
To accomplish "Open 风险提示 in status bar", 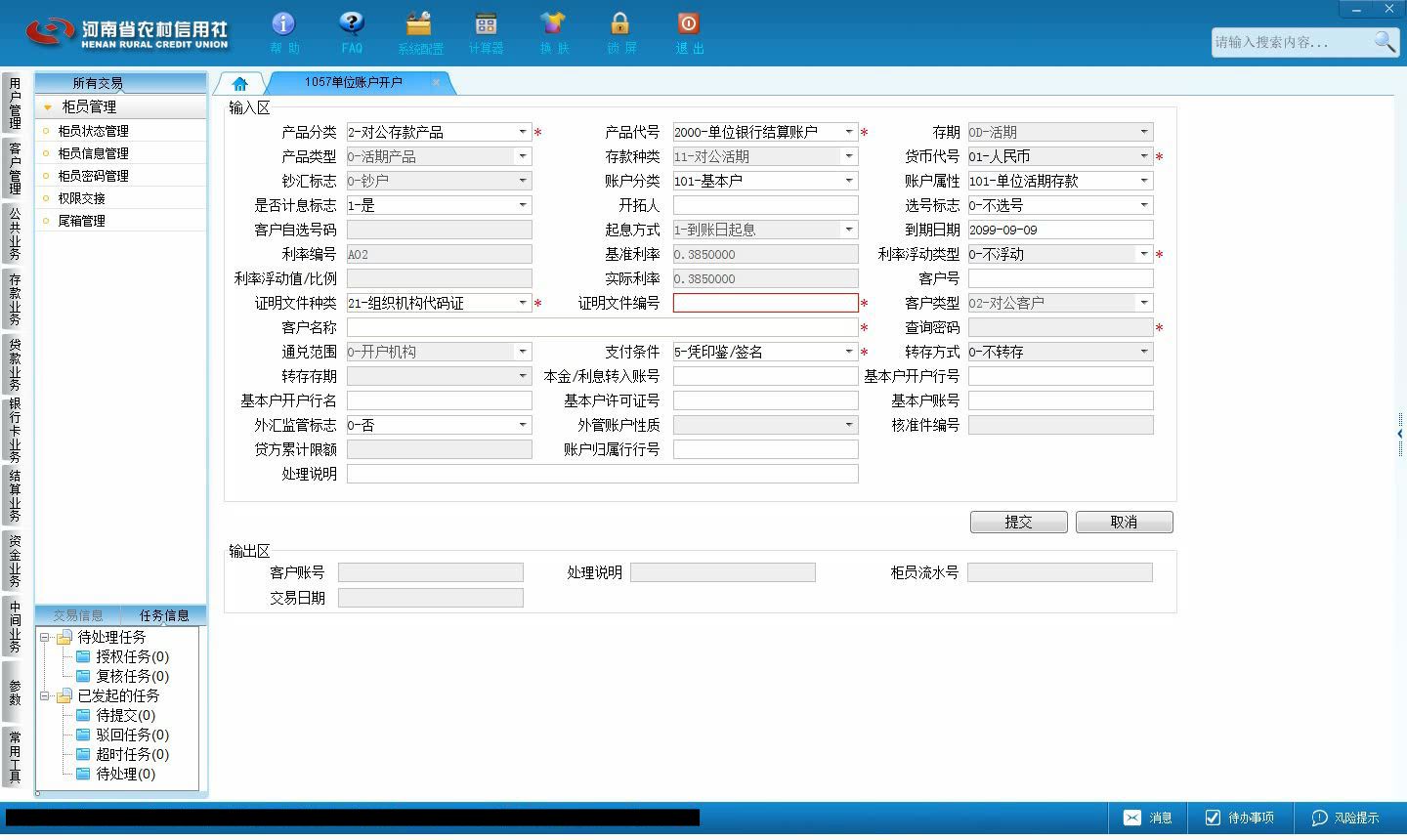I will pos(1345,818).
